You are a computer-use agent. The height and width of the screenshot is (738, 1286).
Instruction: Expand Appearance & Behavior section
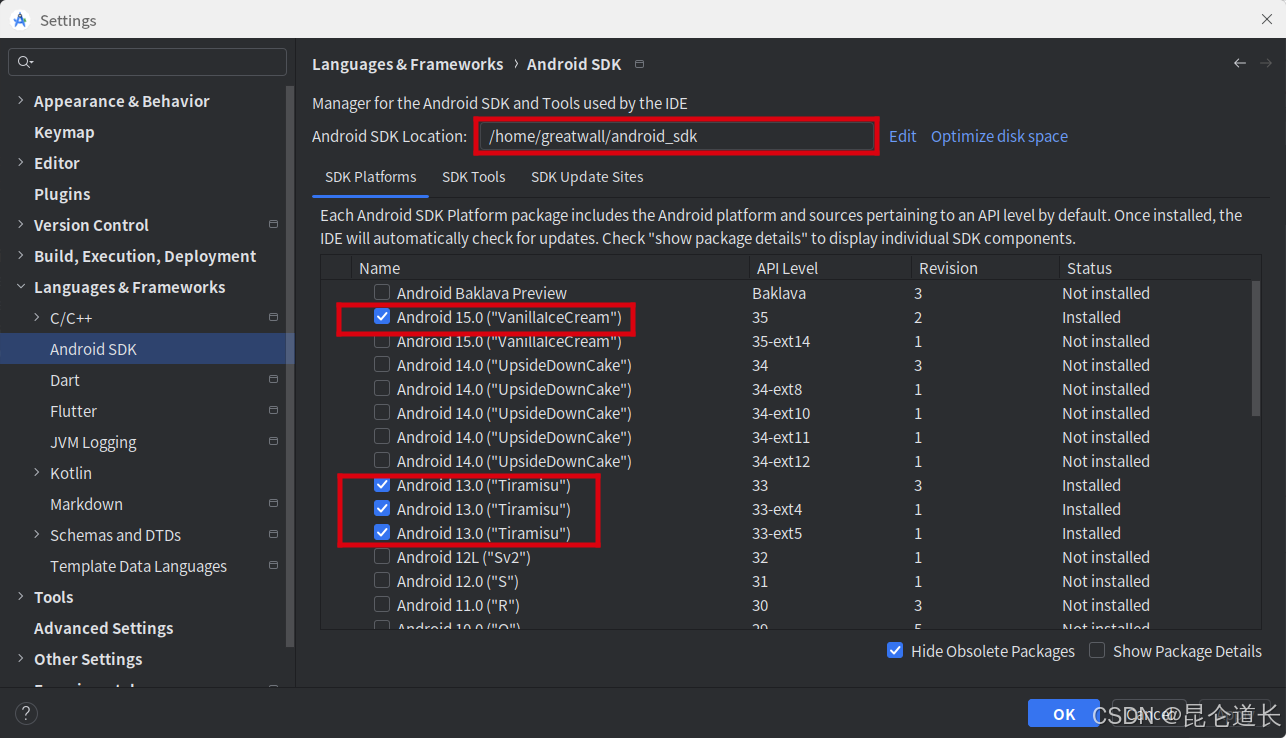click(21, 101)
